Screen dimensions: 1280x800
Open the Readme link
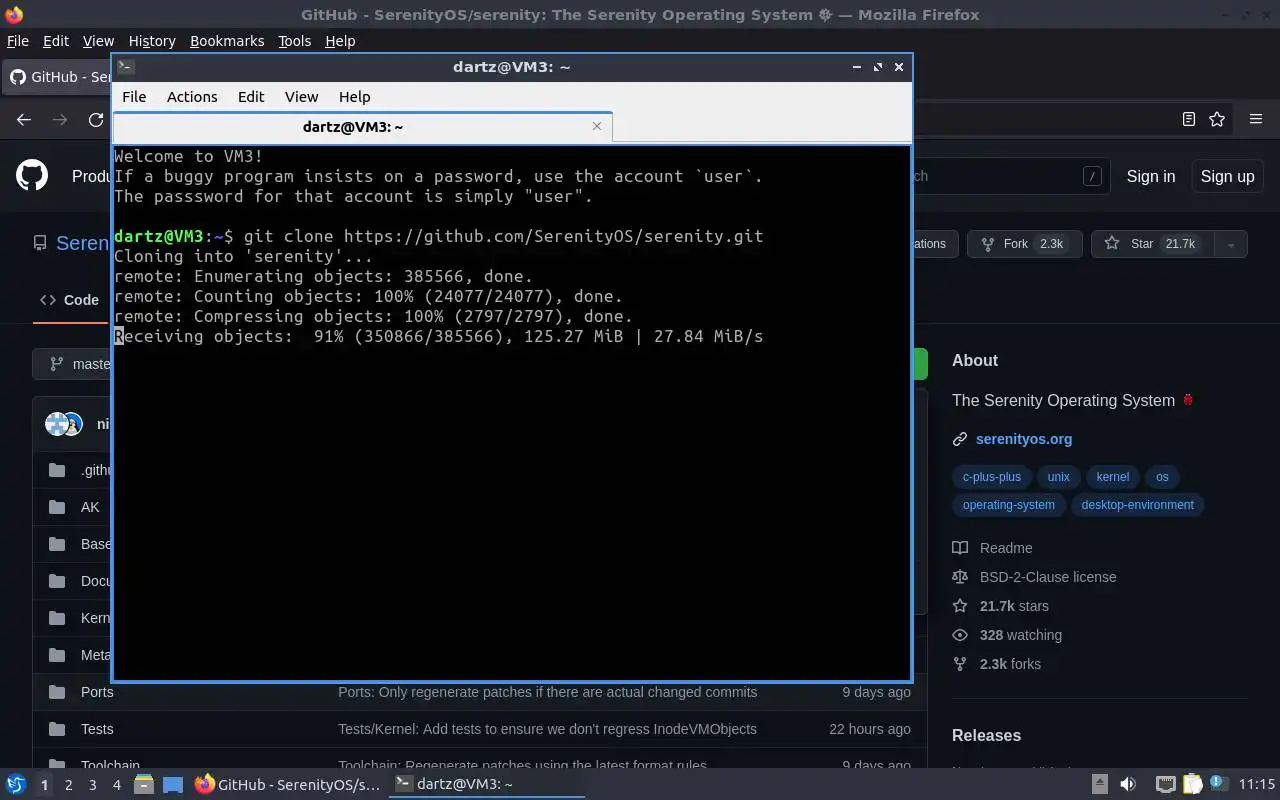click(1006, 548)
